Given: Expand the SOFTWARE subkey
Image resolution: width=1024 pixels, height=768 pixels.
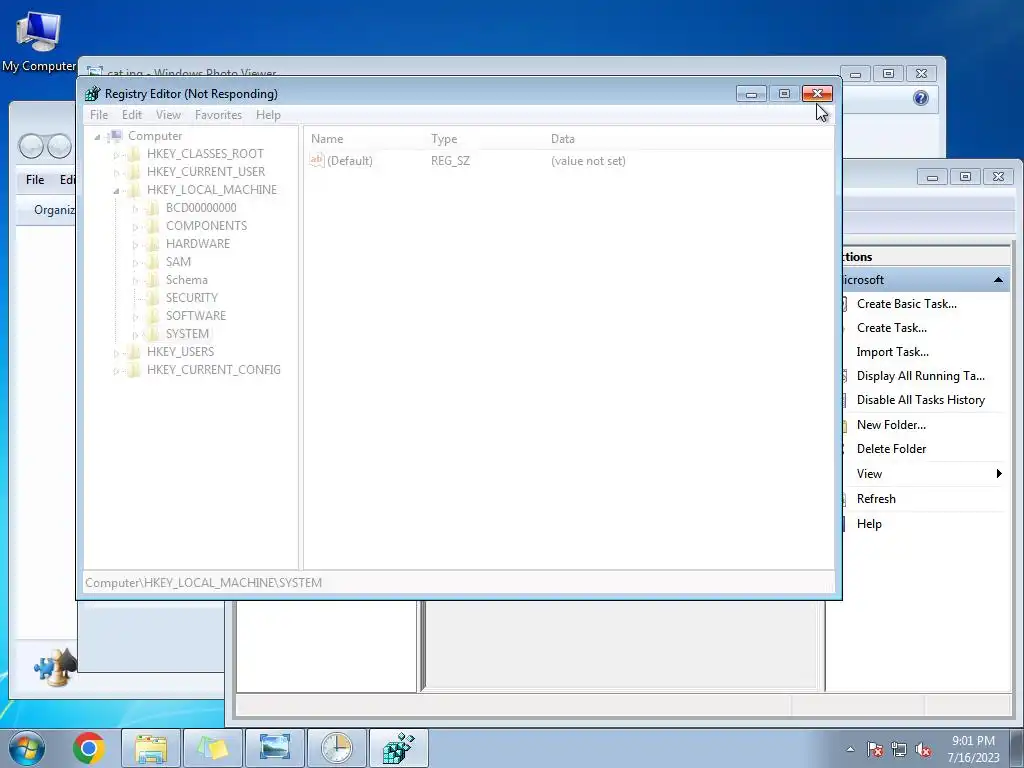Looking at the screenshot, I should coord(135,316).
